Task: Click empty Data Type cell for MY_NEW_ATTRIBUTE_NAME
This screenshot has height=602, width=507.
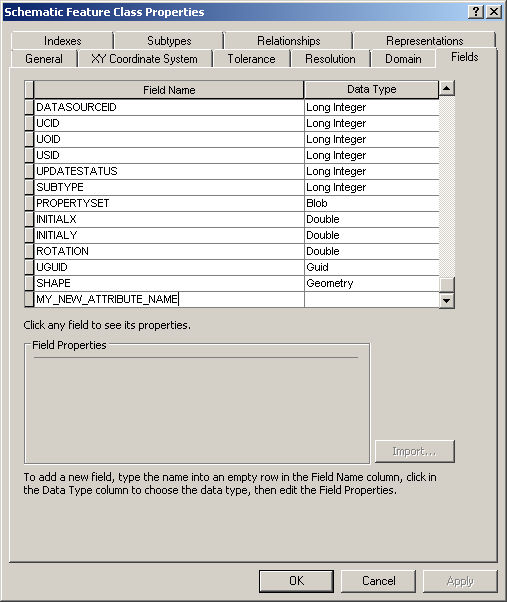Action: [x=372, y=299]
